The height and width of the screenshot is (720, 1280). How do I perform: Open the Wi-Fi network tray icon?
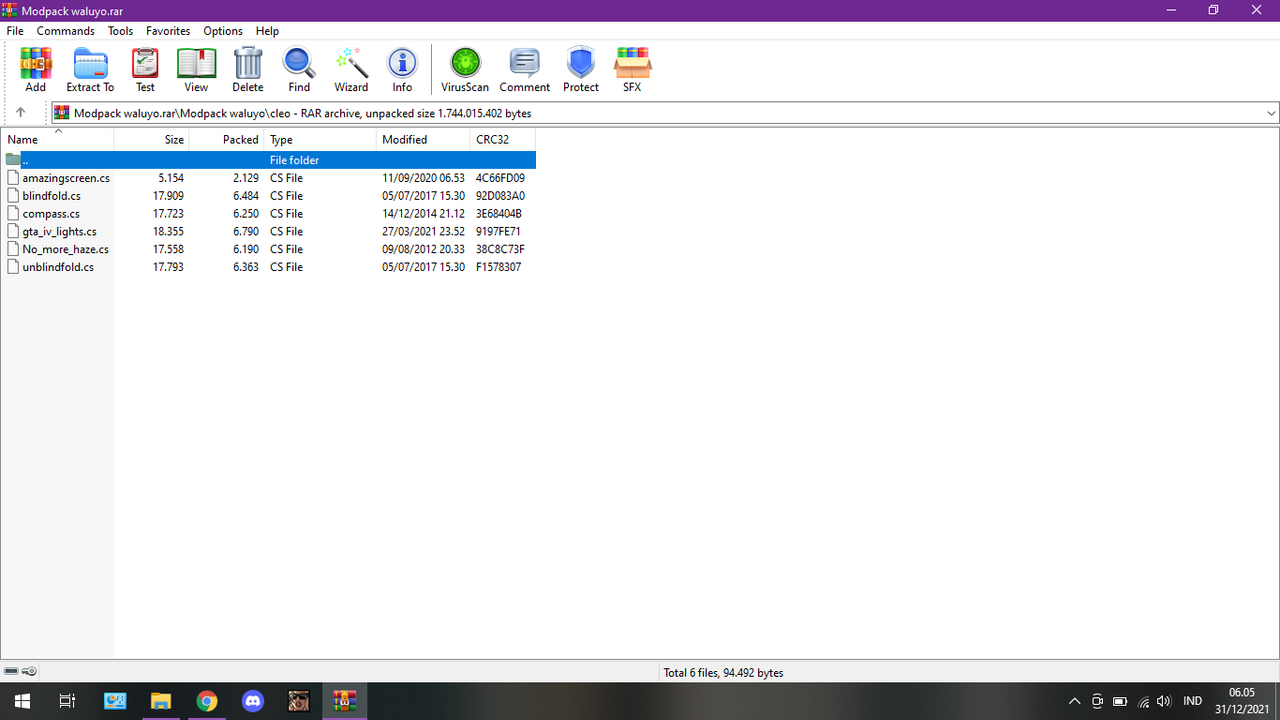[1143, 701]
